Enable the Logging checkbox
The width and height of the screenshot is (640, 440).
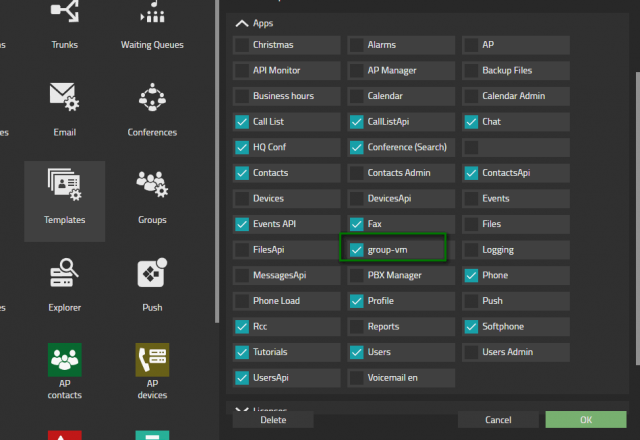tap(471, 250)
